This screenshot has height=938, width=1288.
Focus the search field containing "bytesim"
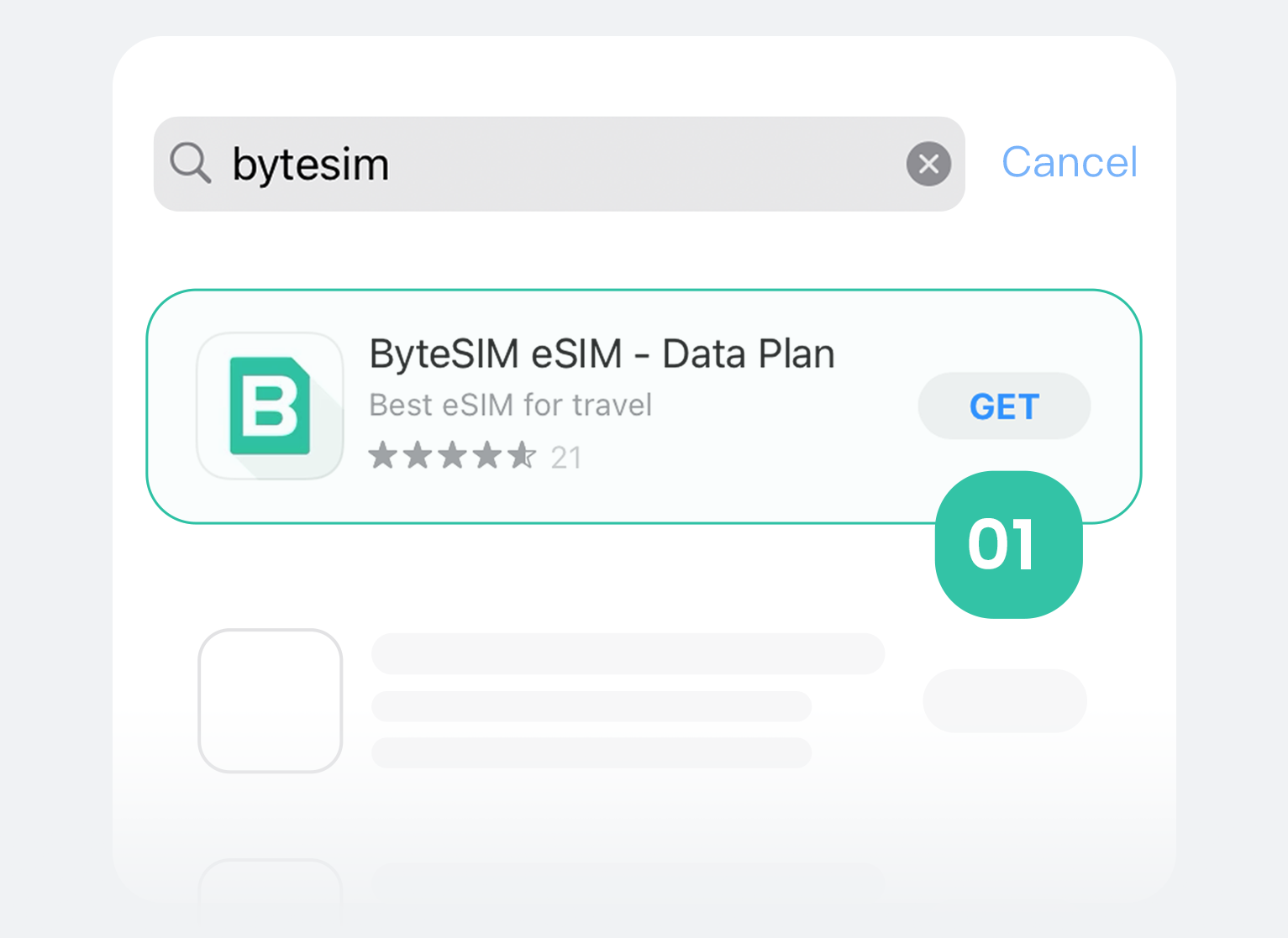click(x=555, y=164)
